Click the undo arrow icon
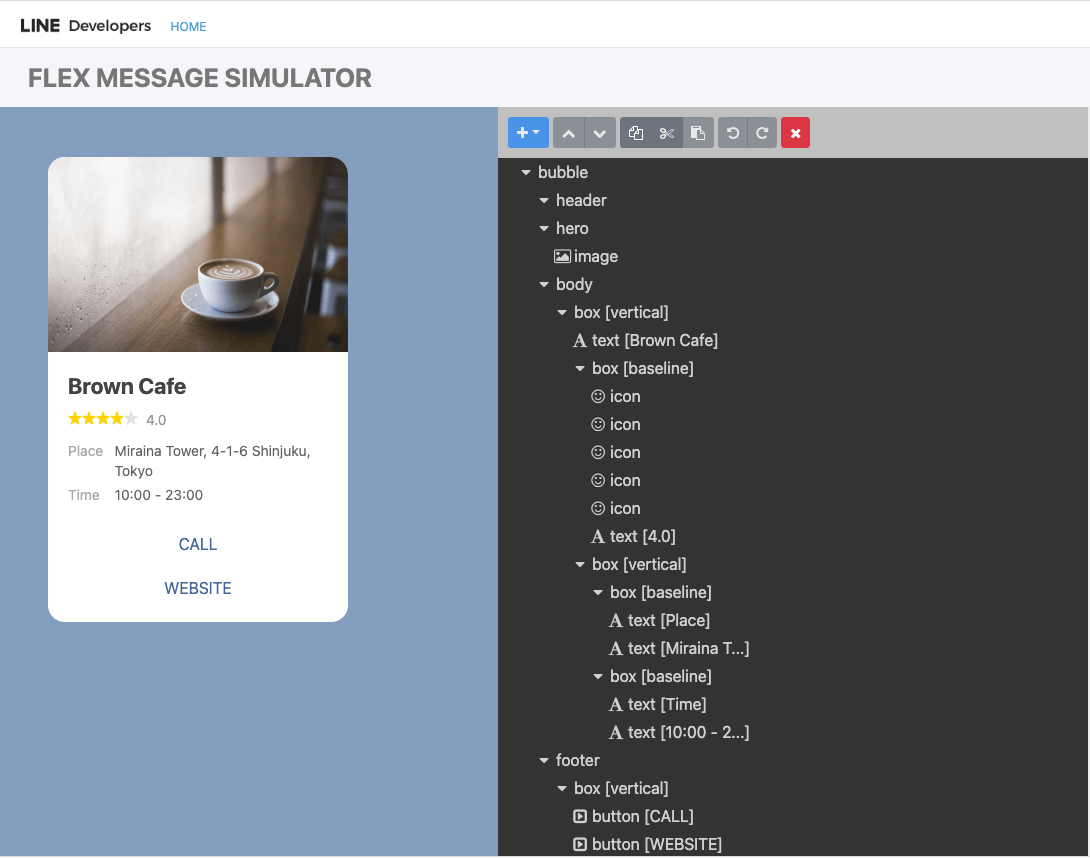1090x859 pixels. coord(733,133)
